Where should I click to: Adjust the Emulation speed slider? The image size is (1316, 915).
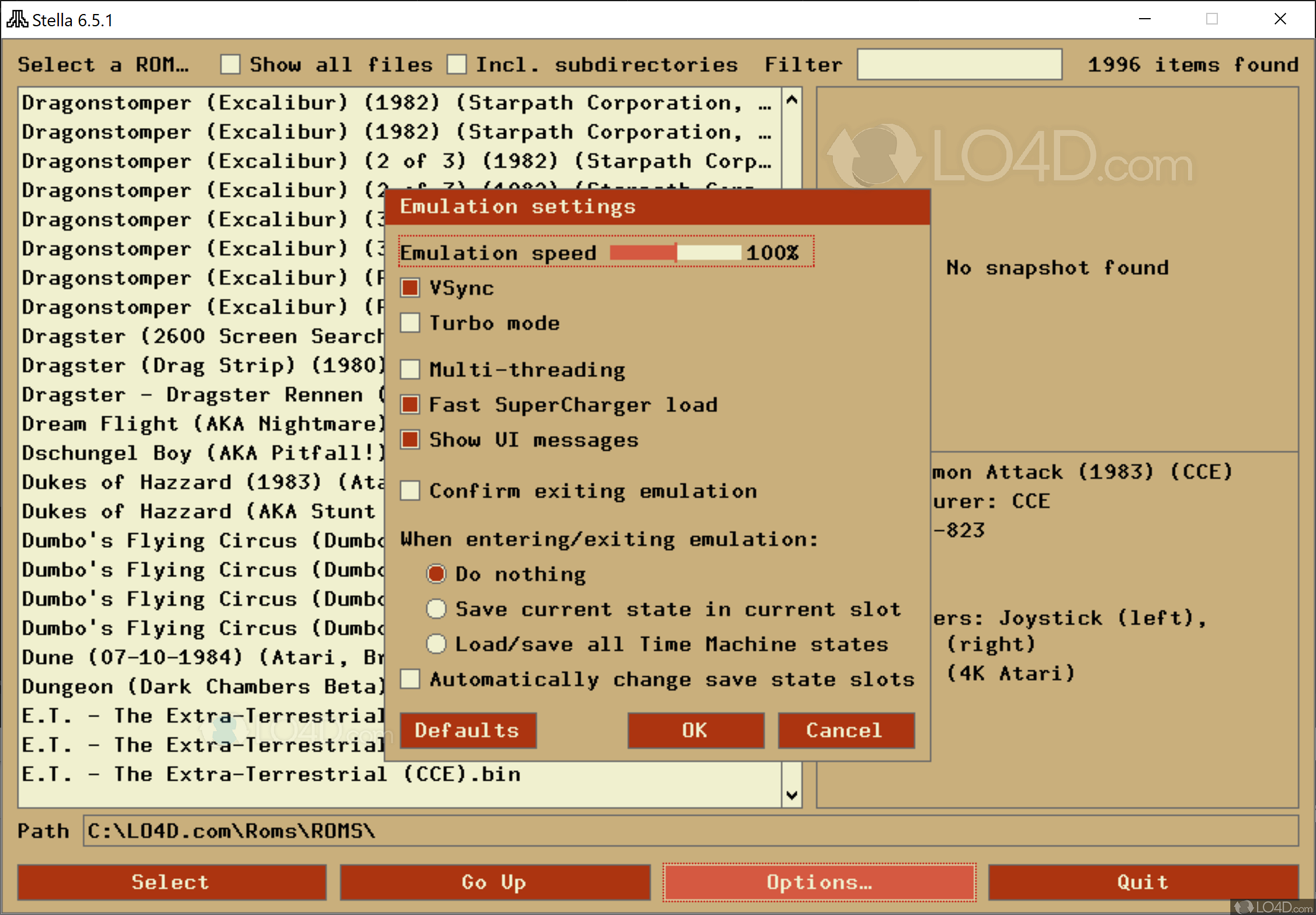pyautogui.click(x=676, y=252)
